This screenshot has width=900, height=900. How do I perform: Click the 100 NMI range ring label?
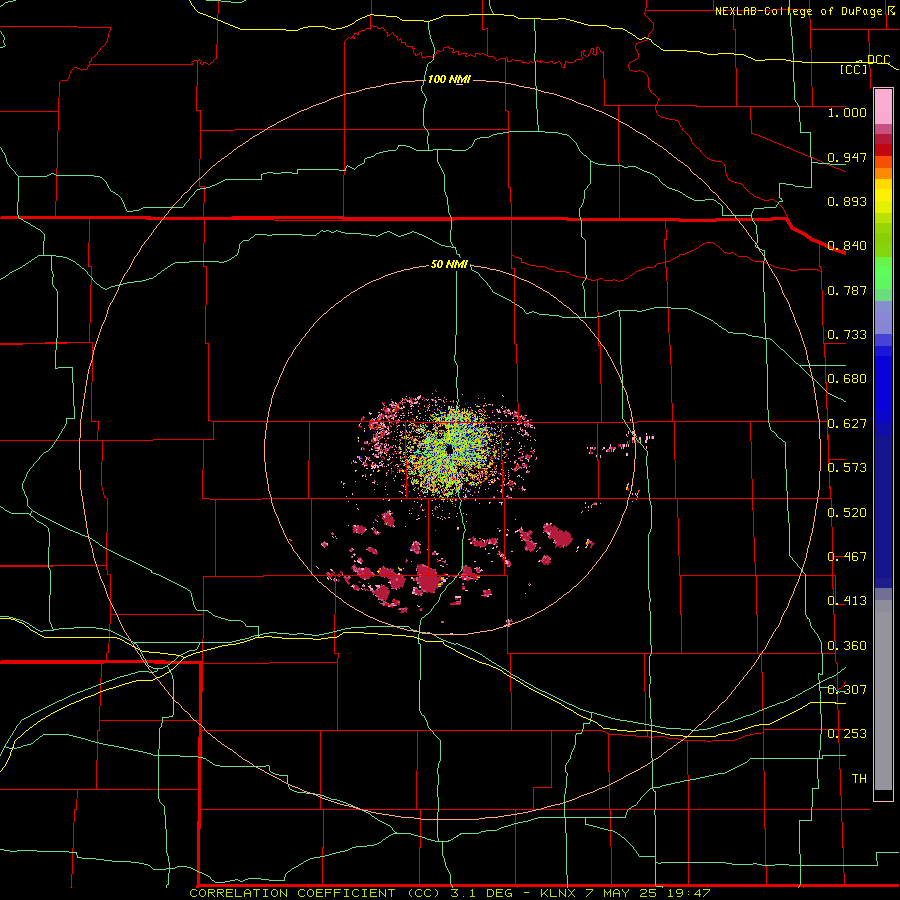click(x=449, y=79)
